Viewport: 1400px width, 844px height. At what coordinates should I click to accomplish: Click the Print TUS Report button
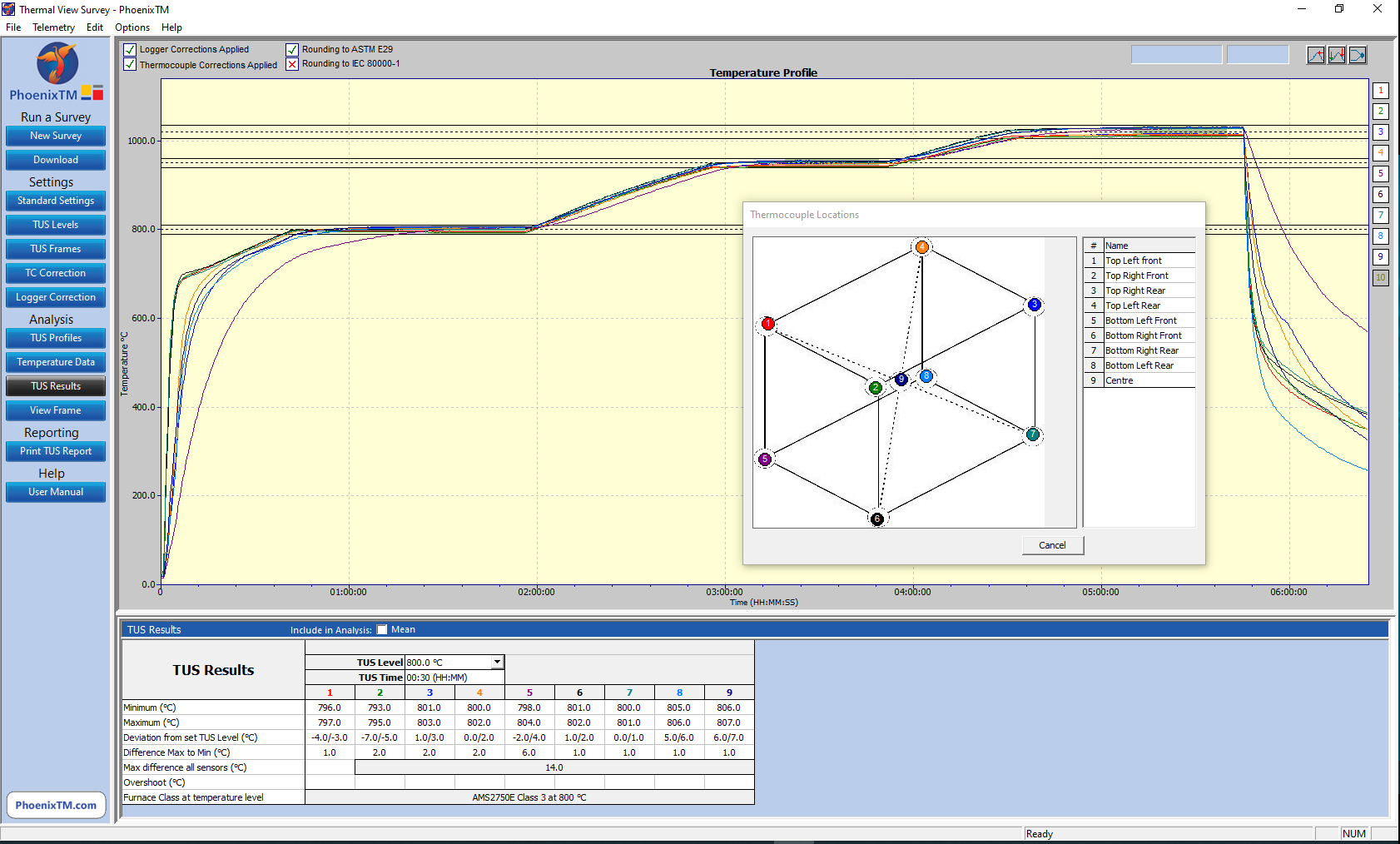56,451
